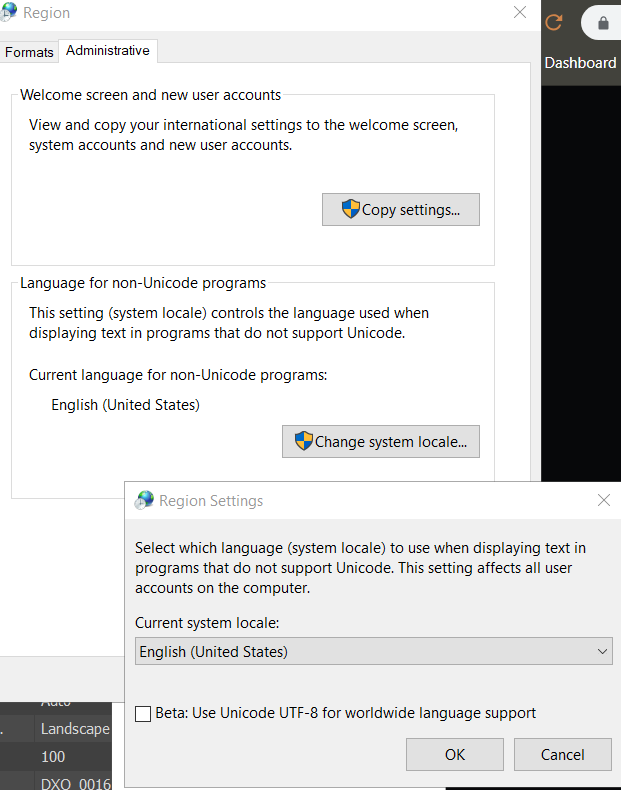Expand the locale list using the chevron arrow
This screenshot has height=790, width=621.
602,652
